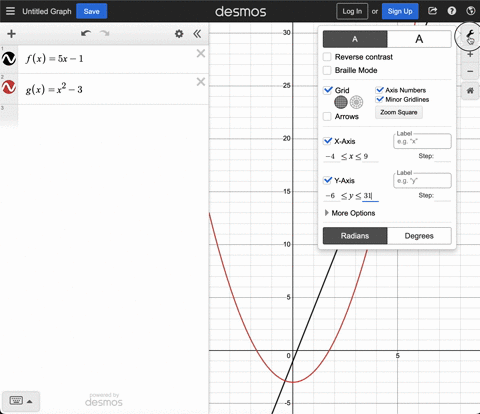This screenshot has width=480, height=414.
Task: Toggle visibility of g(x) red curve icon
Action: click(9, 87)
